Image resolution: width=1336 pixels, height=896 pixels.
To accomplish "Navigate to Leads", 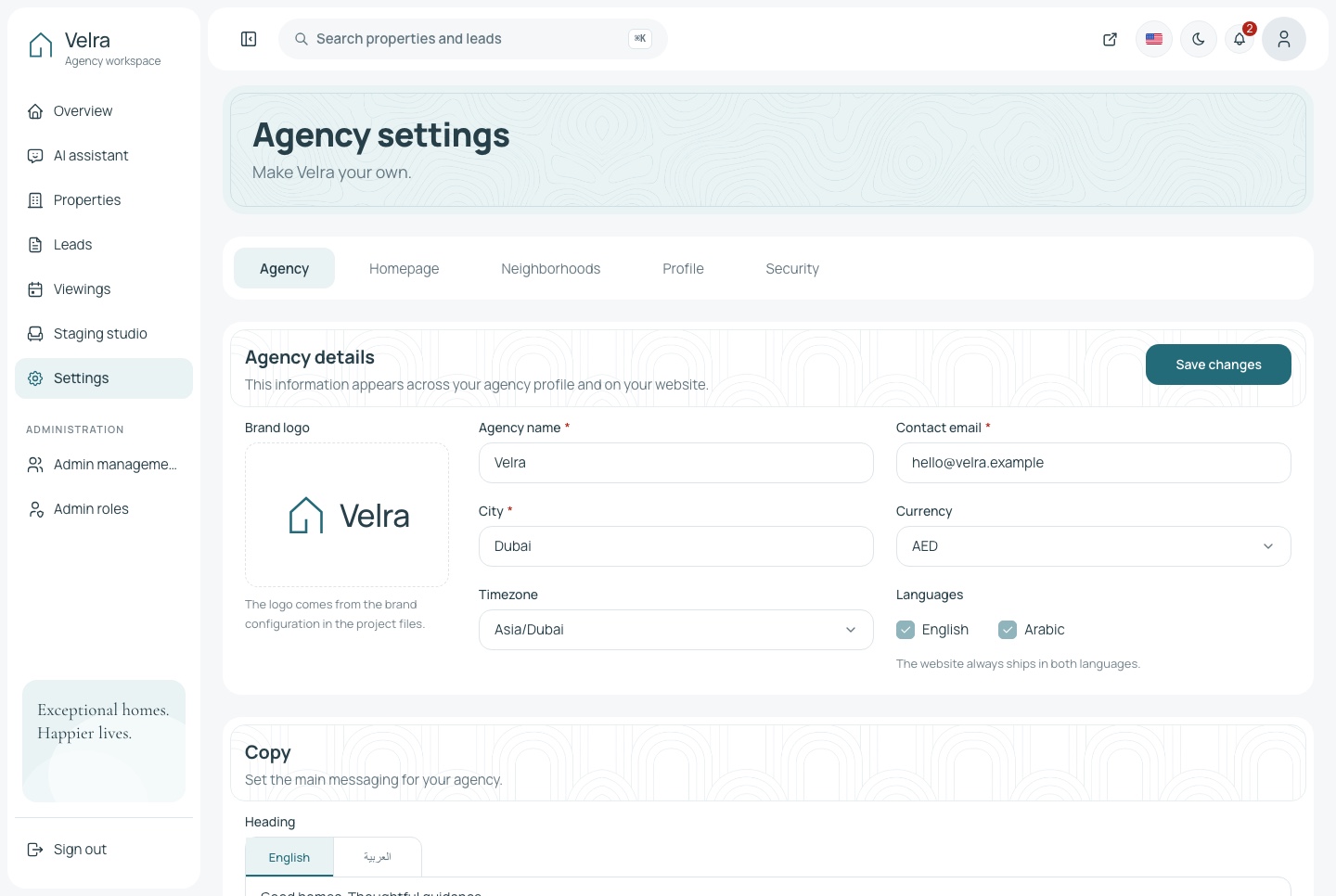I will pyautogui.click(x=104, y=245).
